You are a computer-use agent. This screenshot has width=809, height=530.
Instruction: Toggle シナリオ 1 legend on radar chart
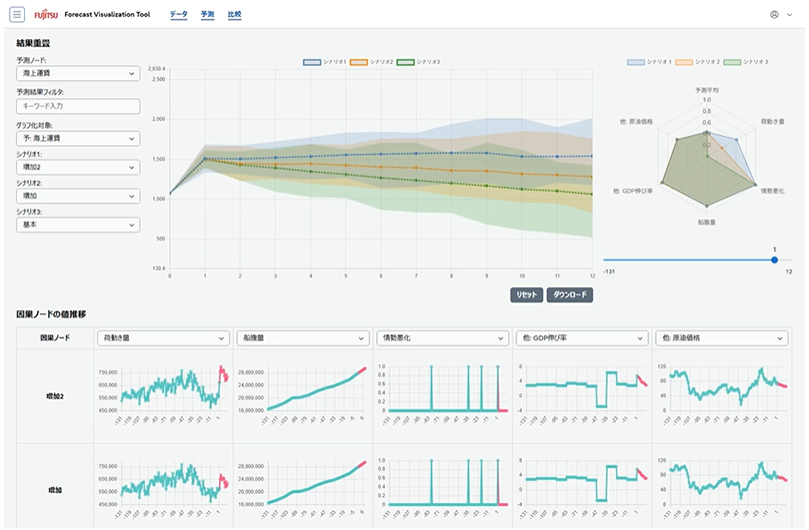point(649,62)
